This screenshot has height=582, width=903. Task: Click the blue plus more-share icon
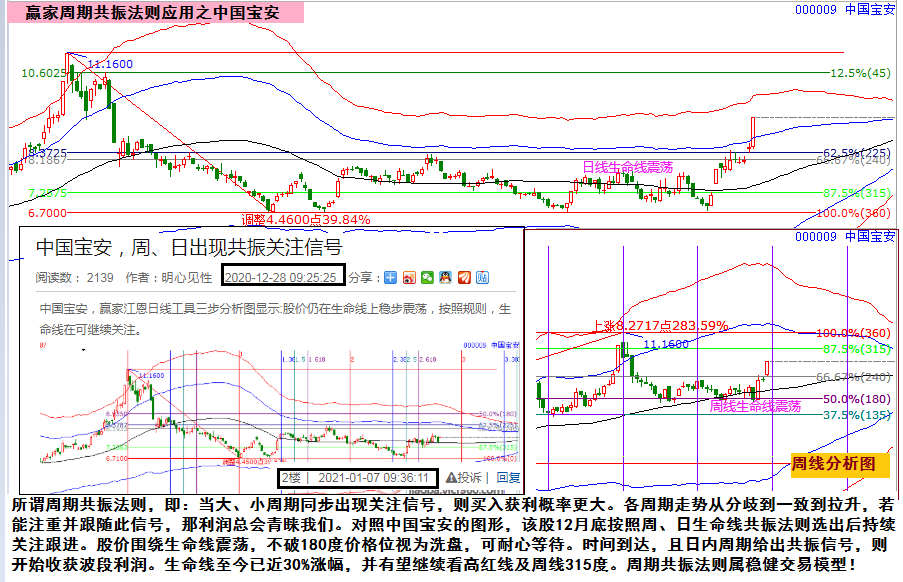click(391, 277)
